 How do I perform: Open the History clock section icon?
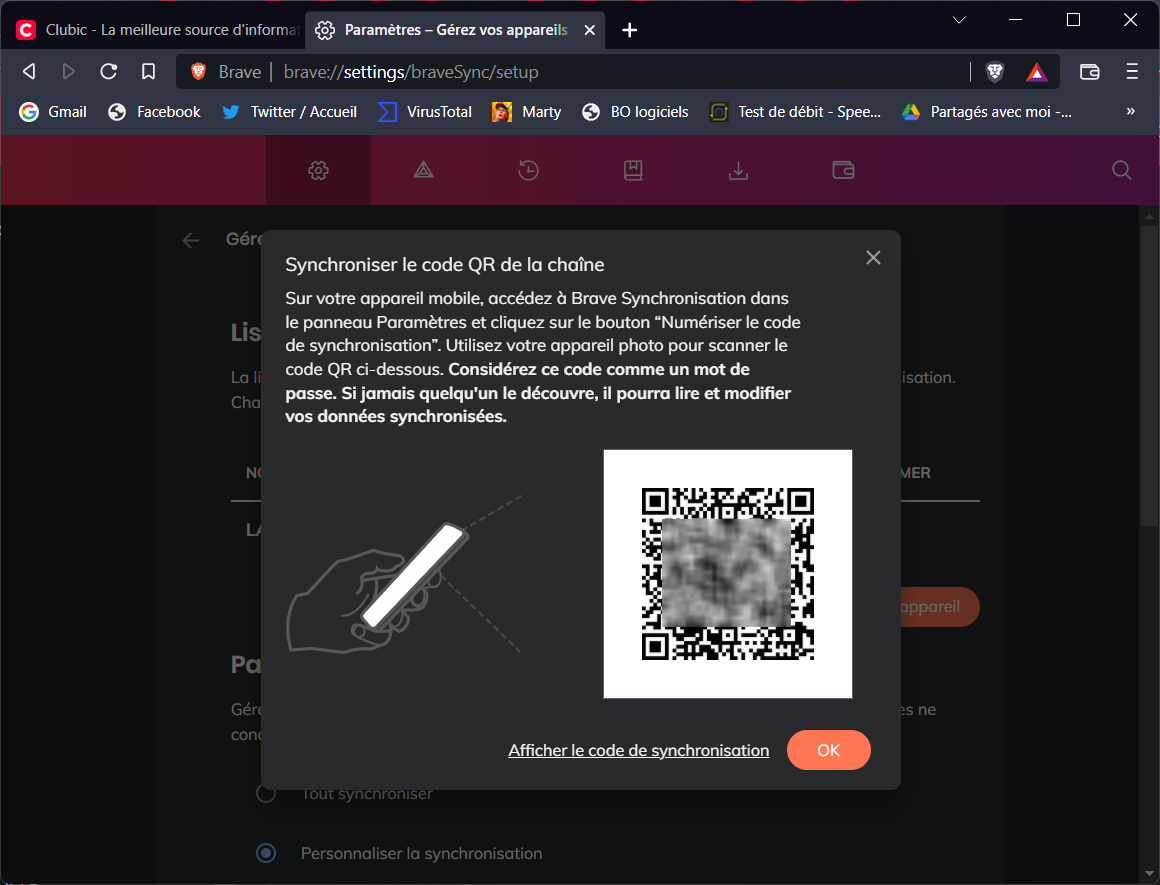528,170
